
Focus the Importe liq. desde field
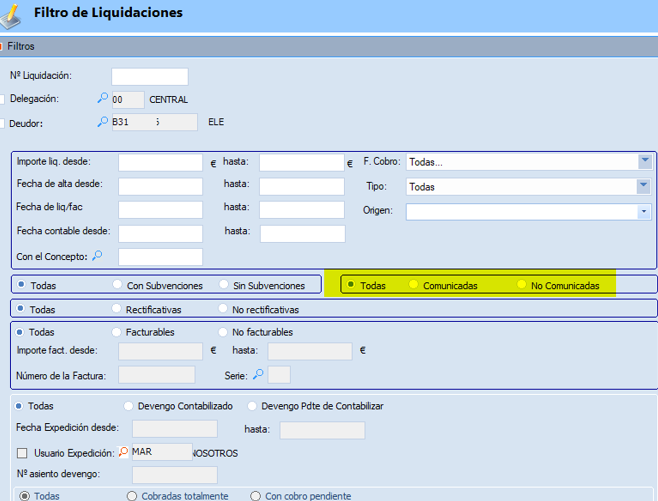(160, 162)
